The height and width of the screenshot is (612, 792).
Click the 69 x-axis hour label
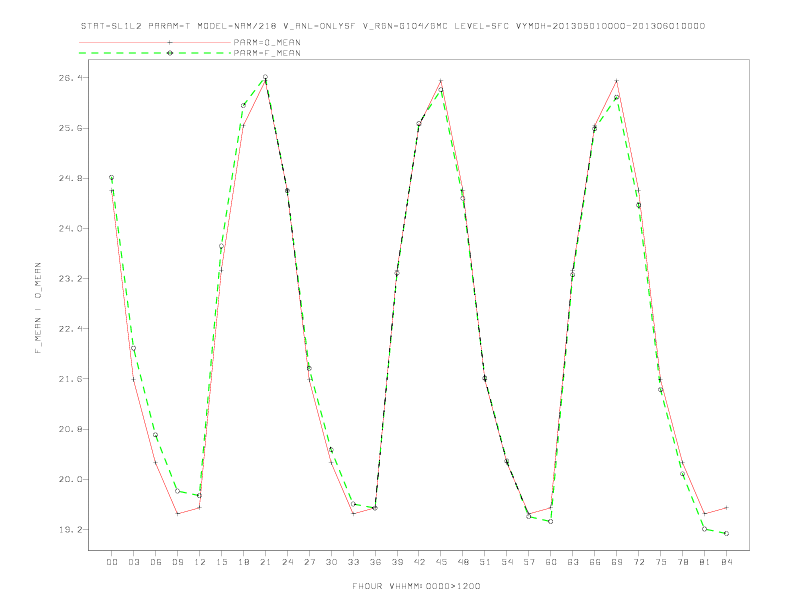617,562
